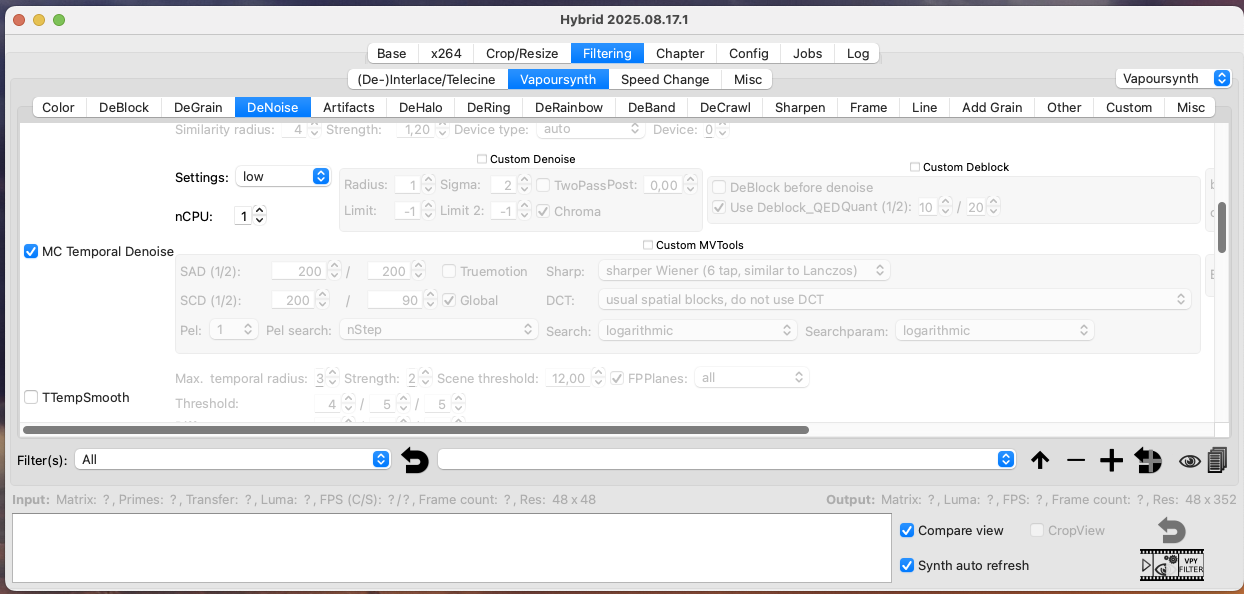
Task: Click the plus icon to add filter
Action: 1111,460
